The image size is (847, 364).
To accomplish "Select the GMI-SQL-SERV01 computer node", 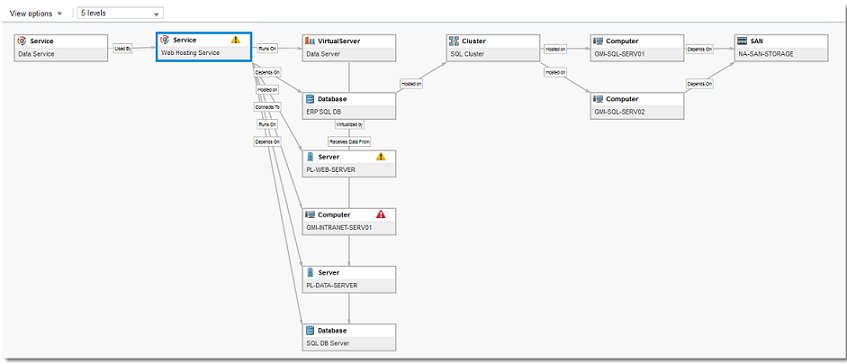I will click(x=637, y=48).
